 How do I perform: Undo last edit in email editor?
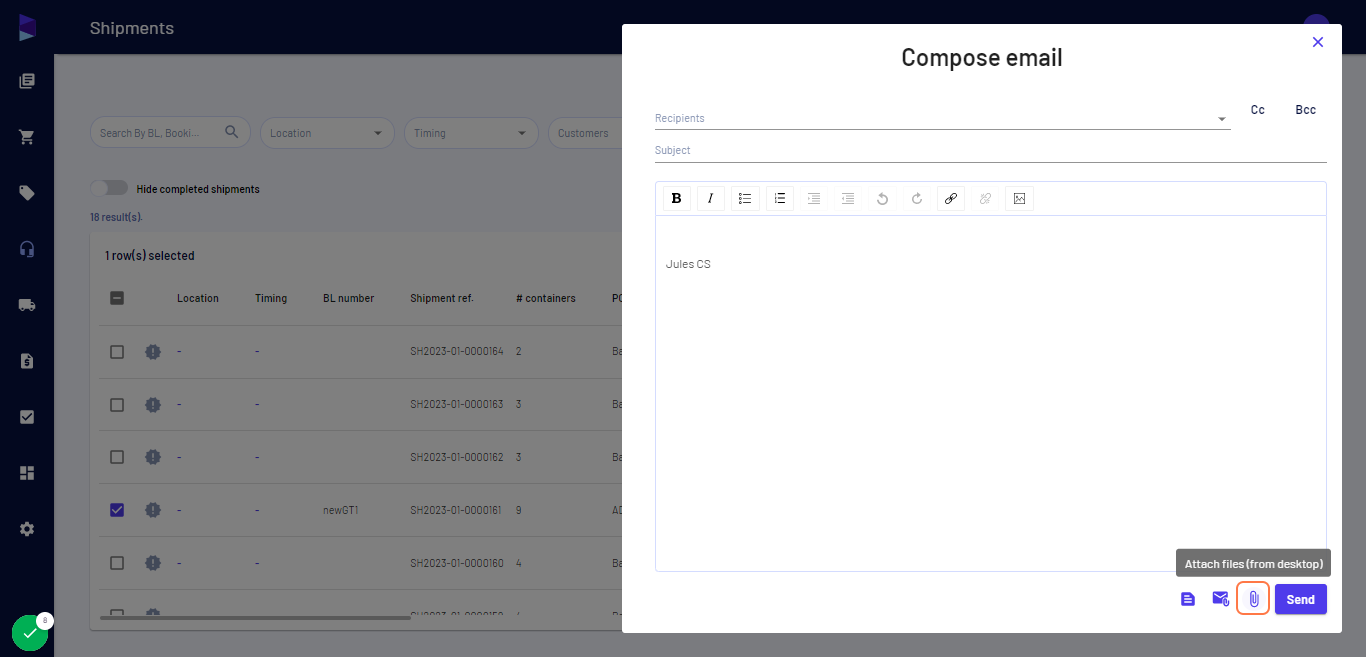[882, 198]
